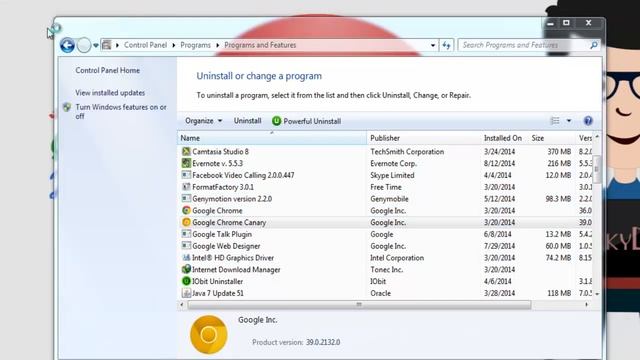Viewport: 640px width, 360px height.
Task: Open the Programs breadcrumb
Action: pos(196,45)
